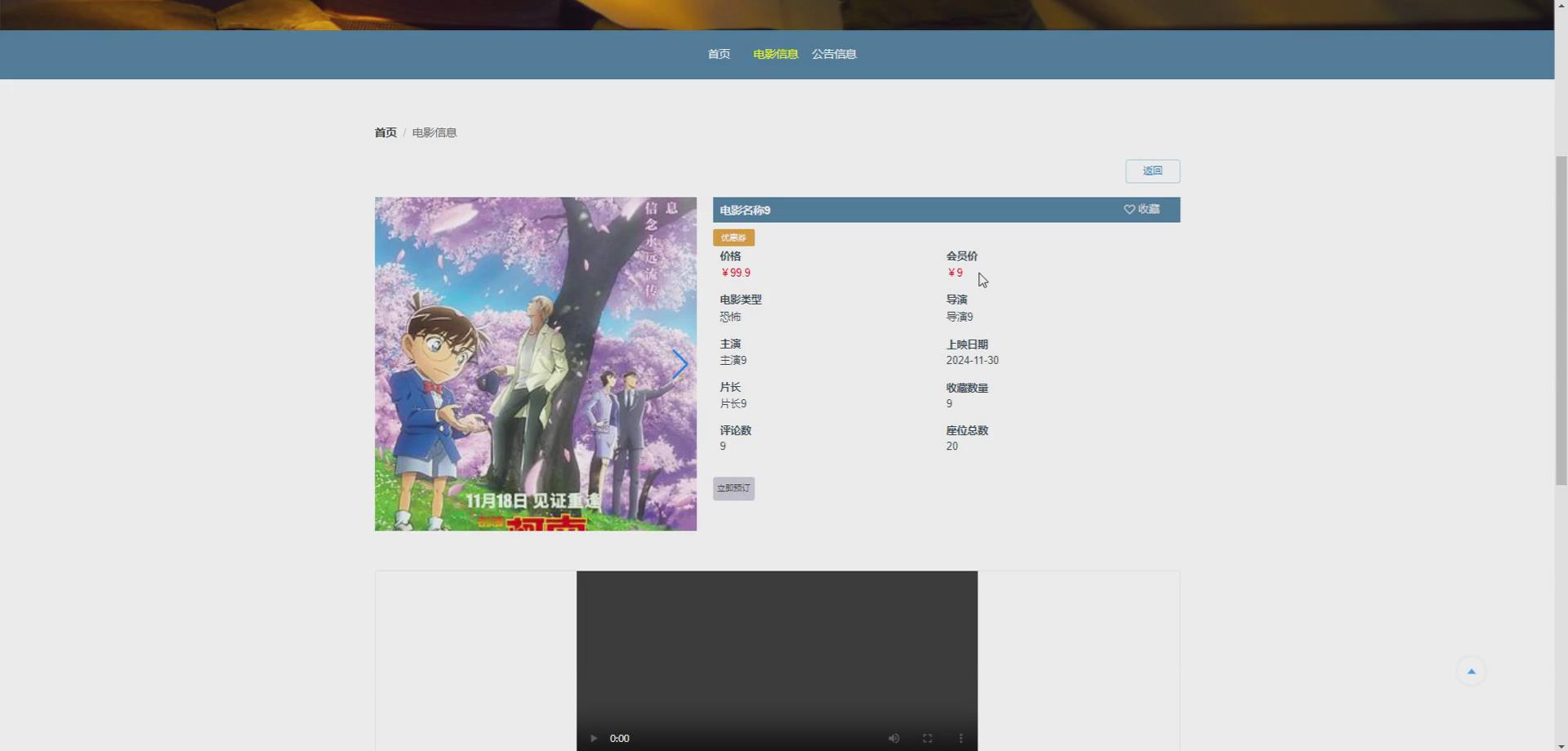Click the ￥9 member price value

coord(955,273)
